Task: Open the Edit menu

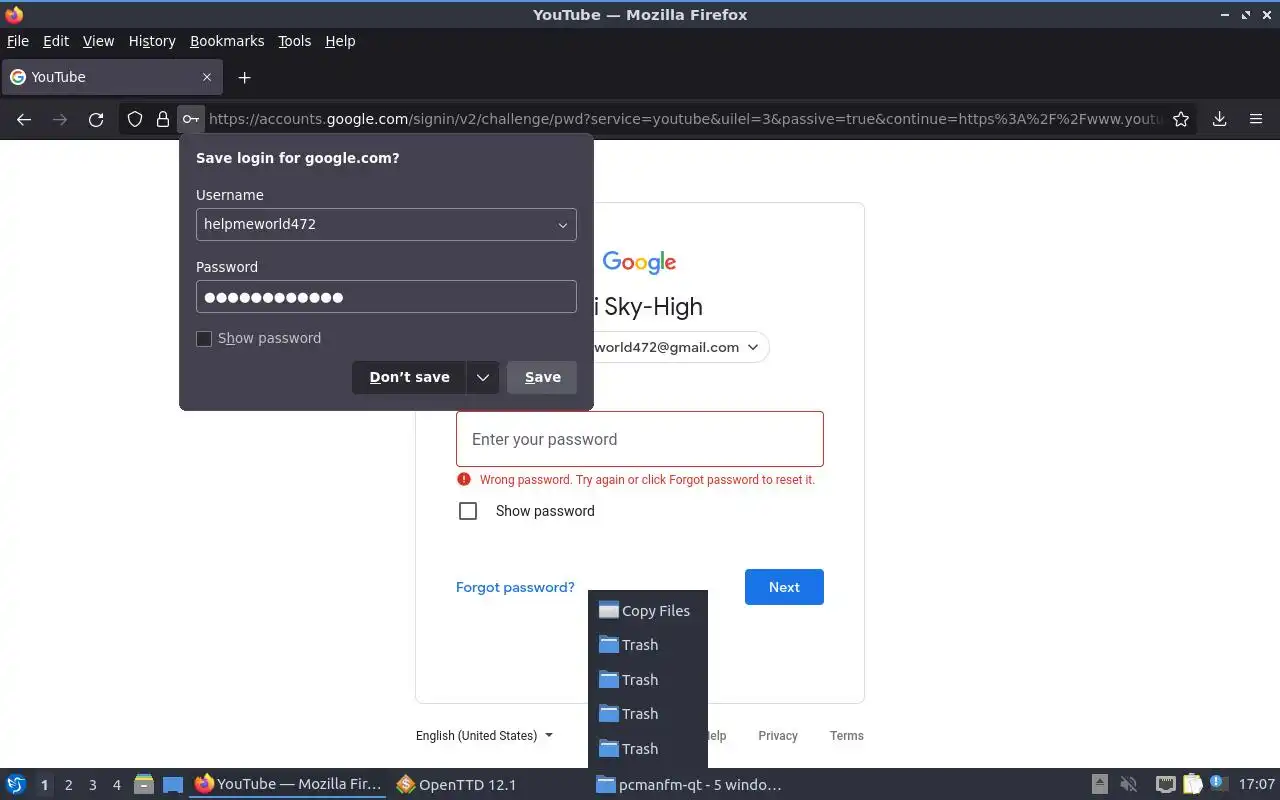Action: click(x=56, y=41)
